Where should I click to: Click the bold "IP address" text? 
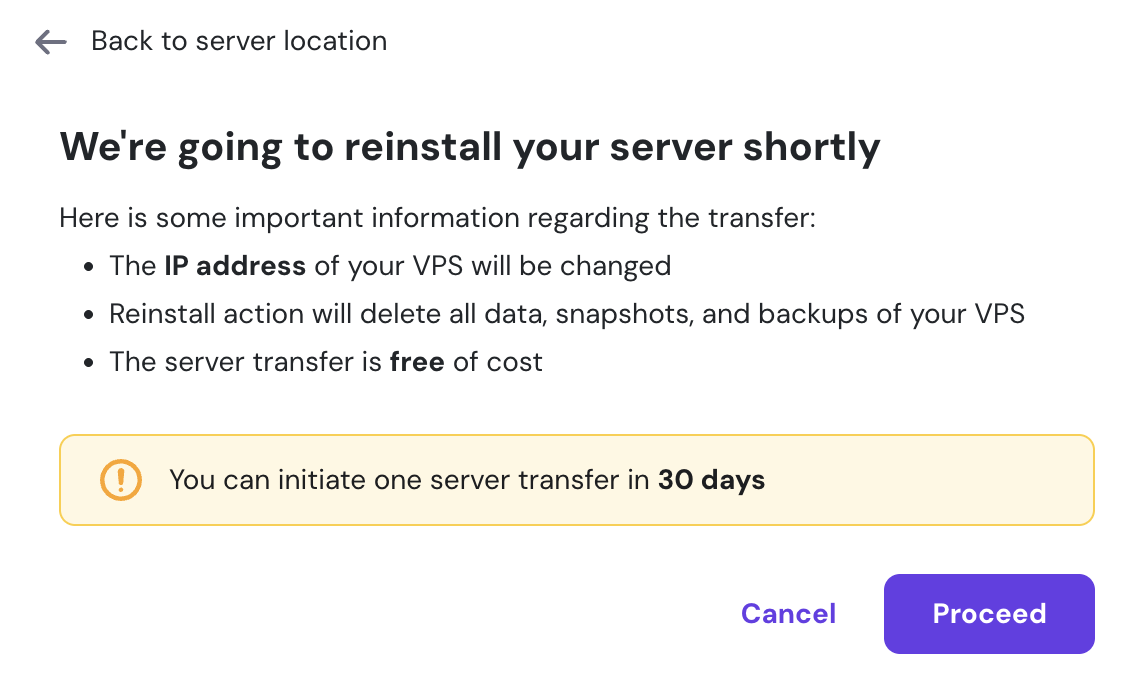pos(235,266)
